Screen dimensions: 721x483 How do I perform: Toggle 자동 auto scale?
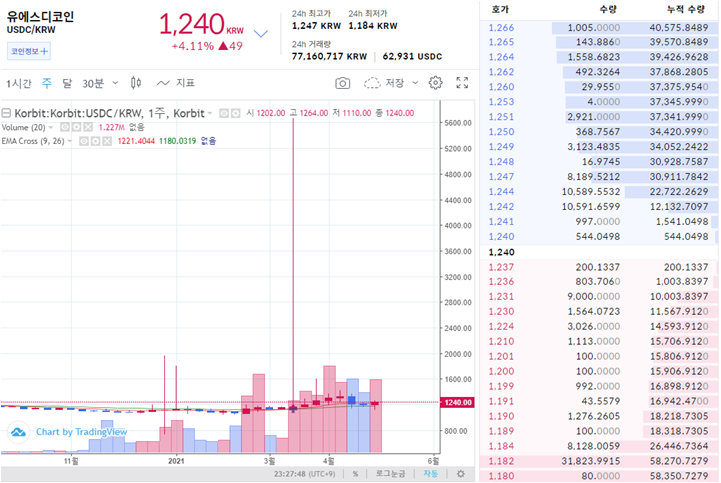[x=430, y=473]
